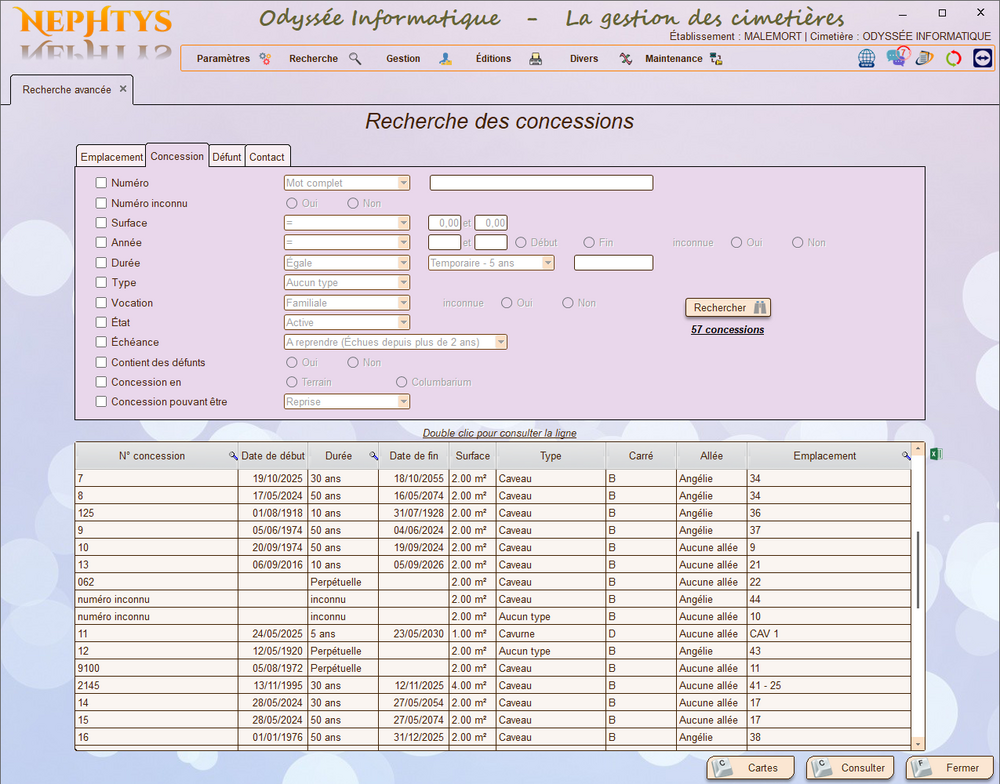This screenshot has width=1000, height=784.
Task: Click the TeamViewer remote support icon
Action: (x=982, y=58)
